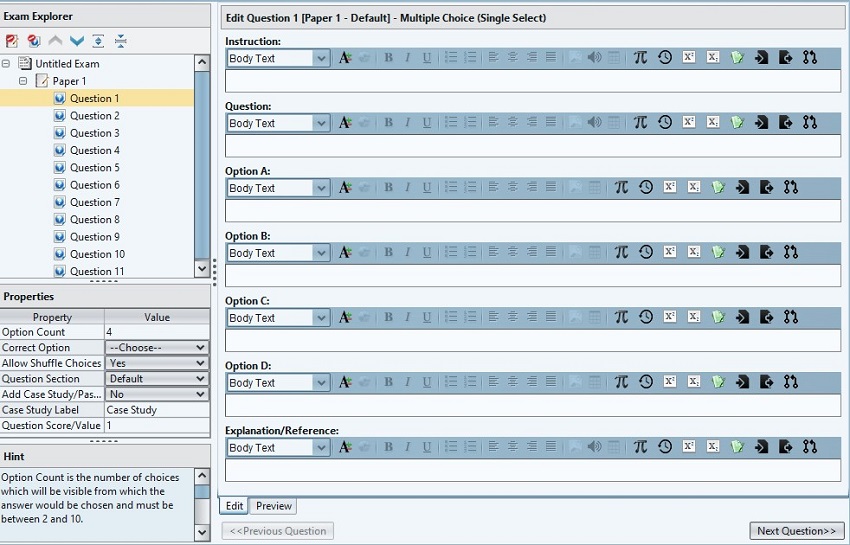Select Question 10 in the tree

coord(97,254)
